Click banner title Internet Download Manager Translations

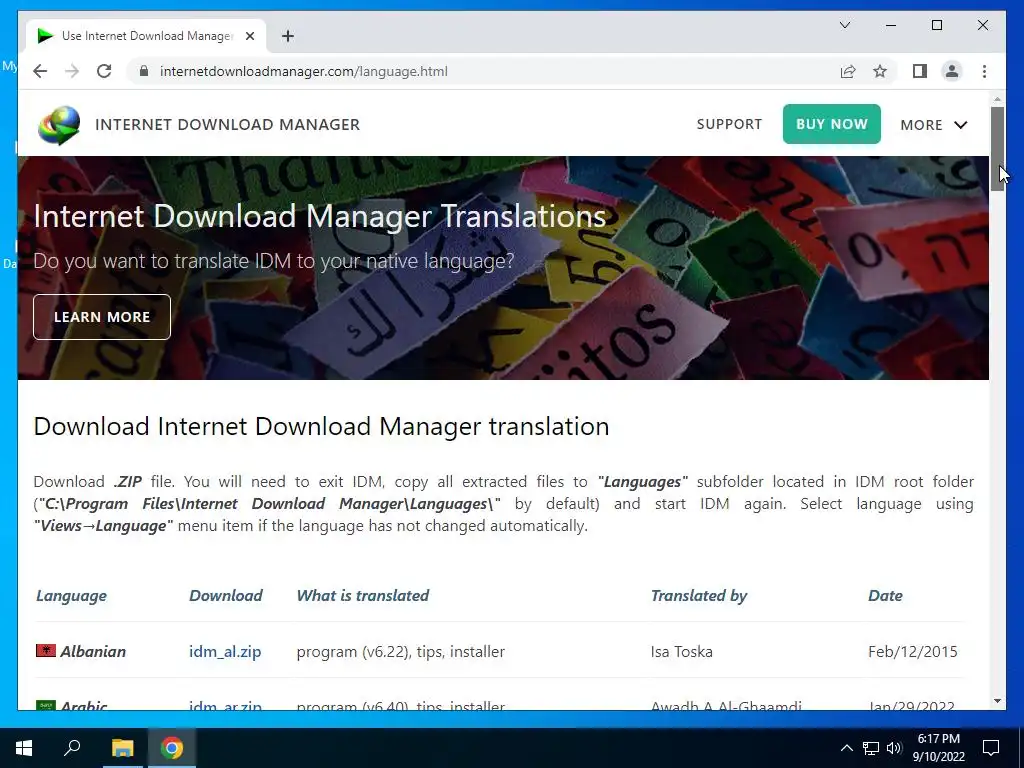pos(320,216)
